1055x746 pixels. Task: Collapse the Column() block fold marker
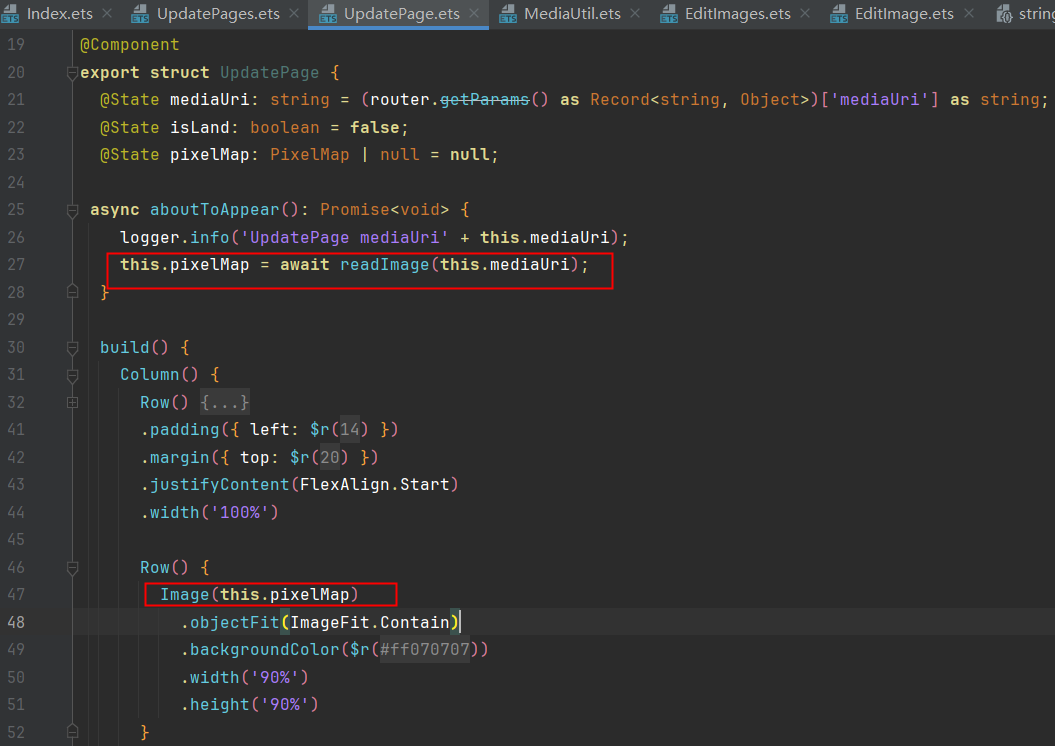click(72, 375)
